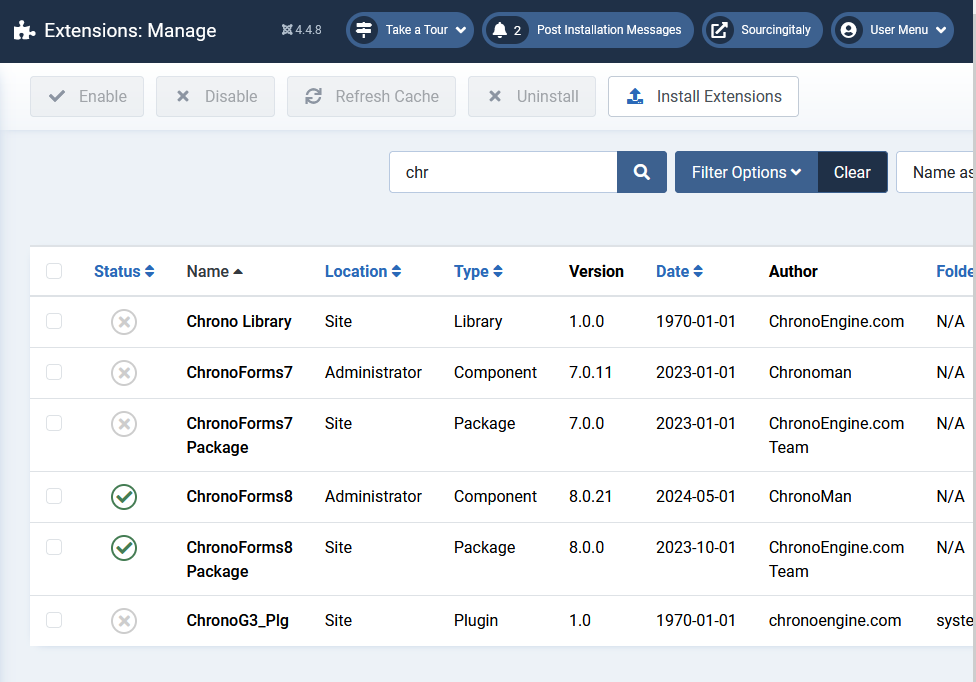This screenshot has width=976, height=682.
Task: Click the Chrono Library name cell
Action: tap(239, 322)
